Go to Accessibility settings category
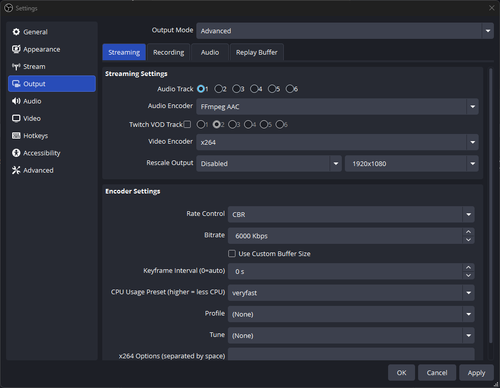 pos(52,153)
